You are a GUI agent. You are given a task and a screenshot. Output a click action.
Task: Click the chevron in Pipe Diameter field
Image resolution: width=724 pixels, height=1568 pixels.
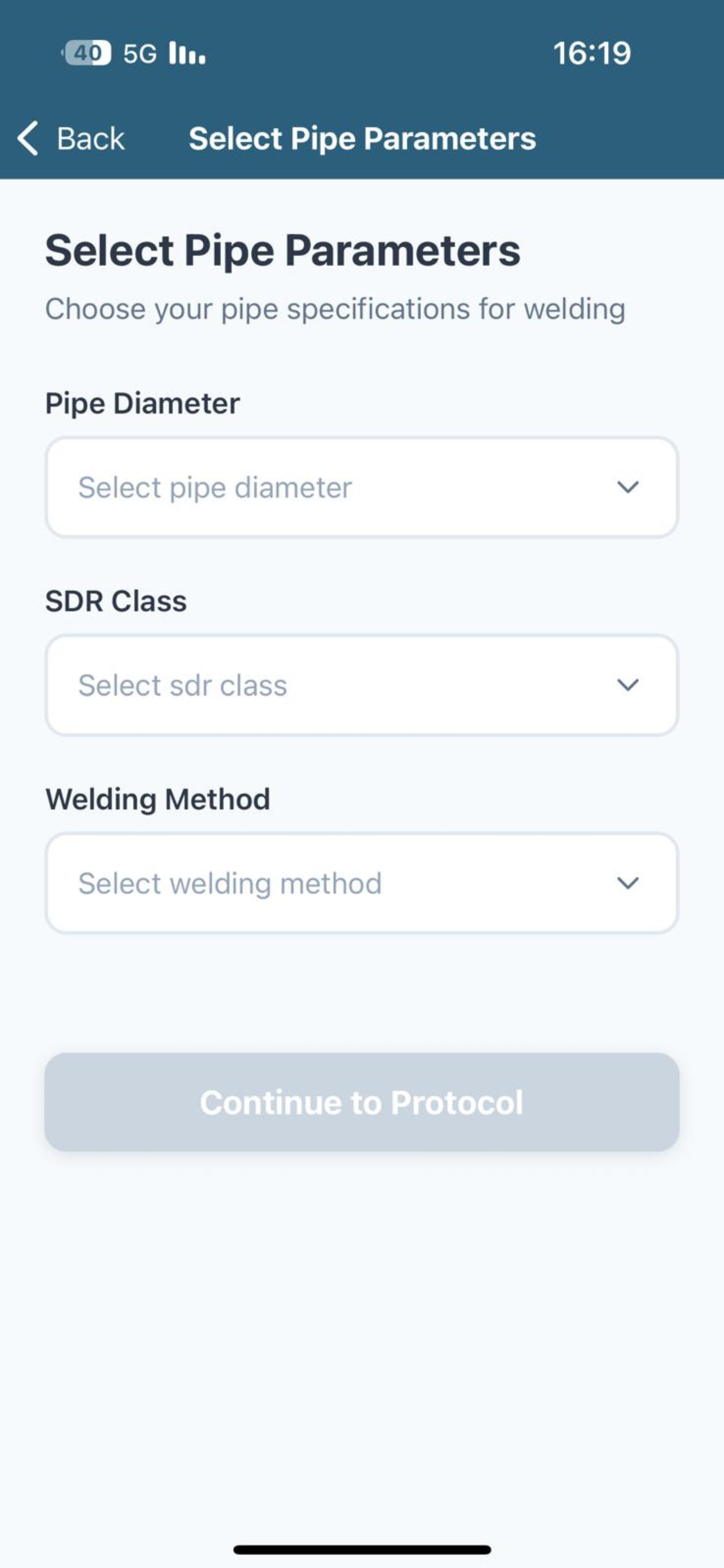click(x=628, y=487)
